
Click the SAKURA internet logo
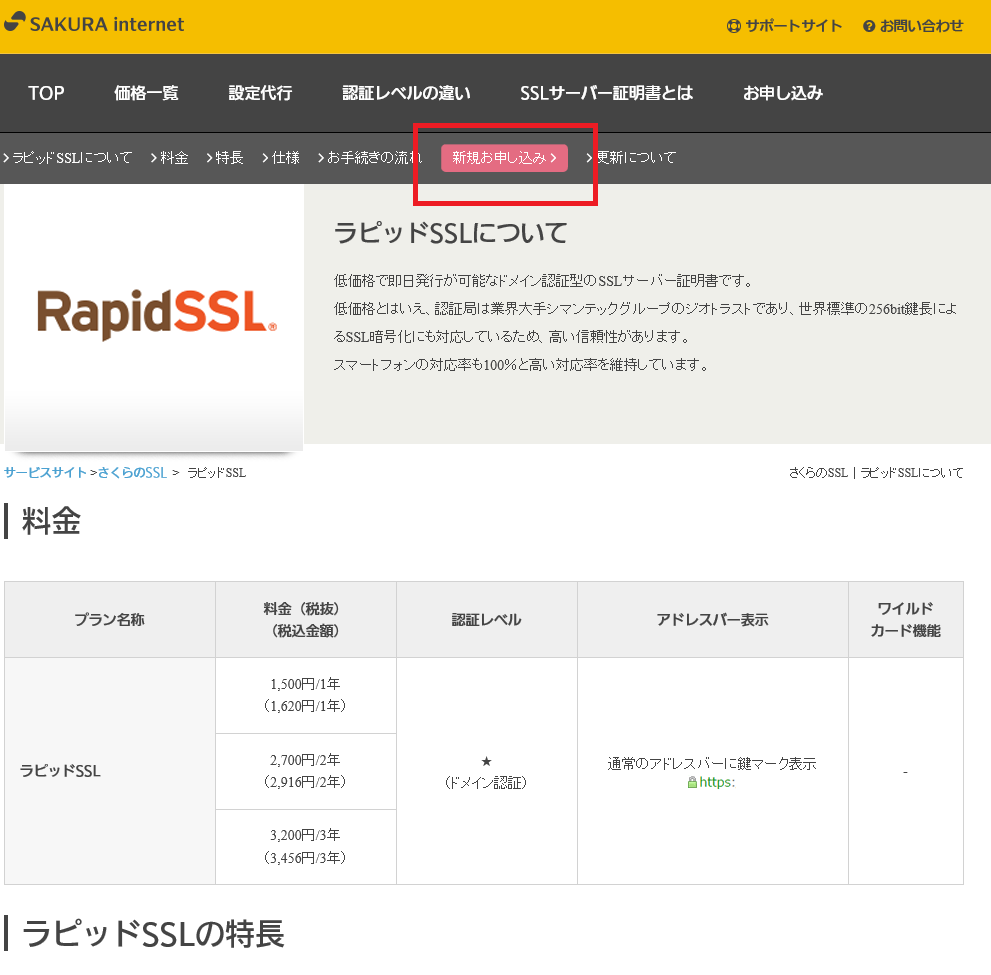pos(94,23)
